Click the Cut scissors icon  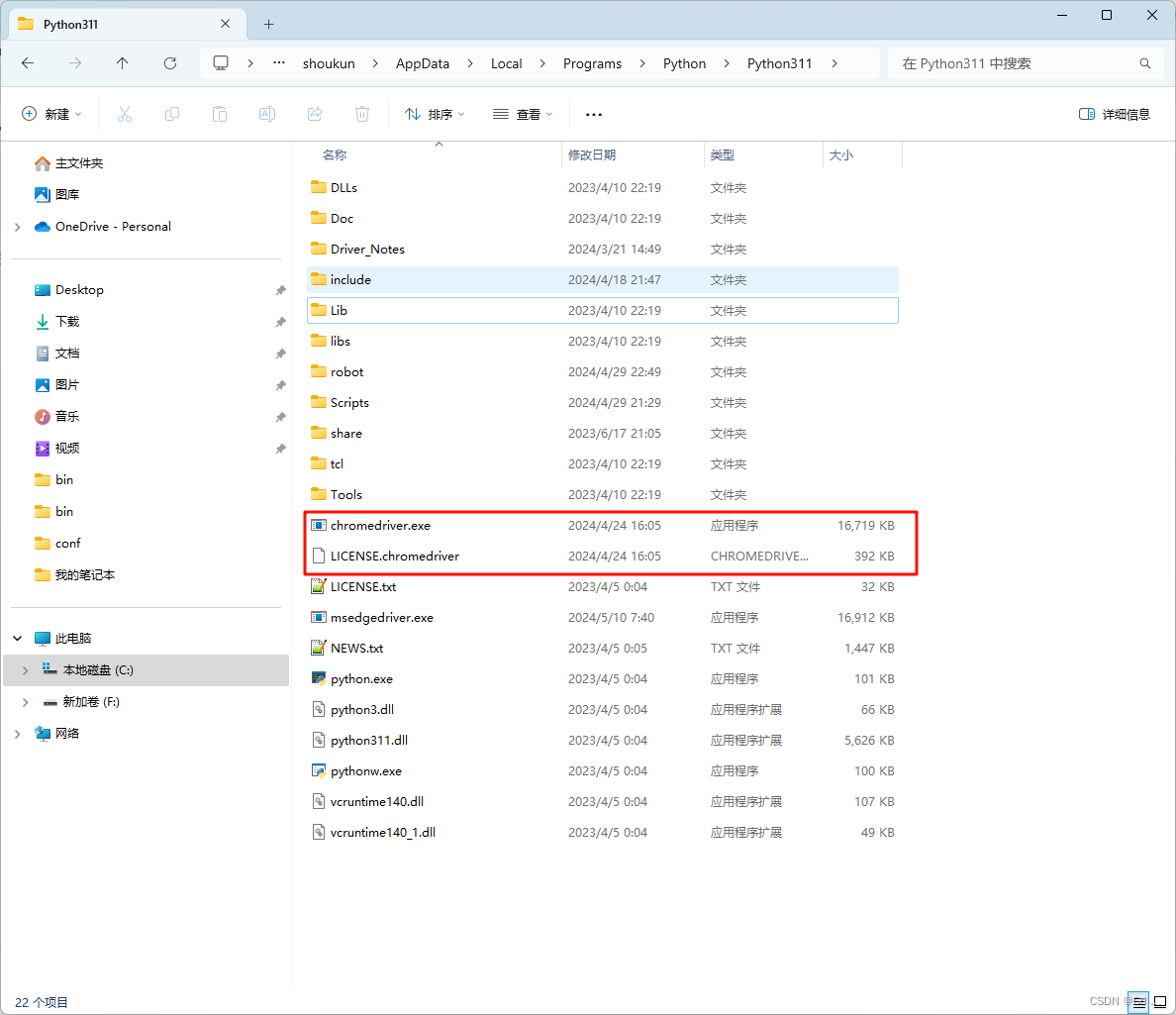(125, 114)
